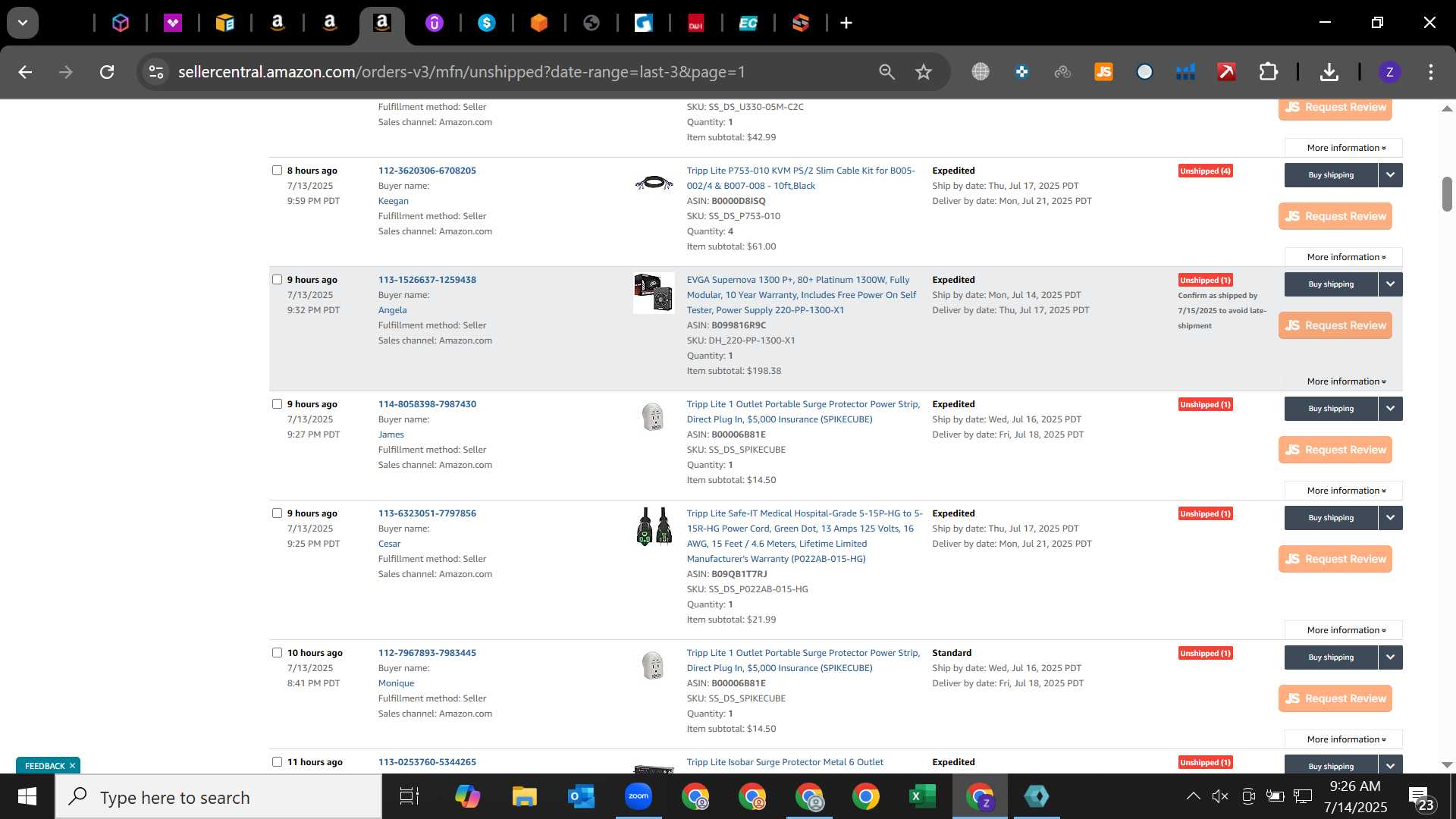Open the Jungle Scout JS extension icon

[x=1103, y=72]
